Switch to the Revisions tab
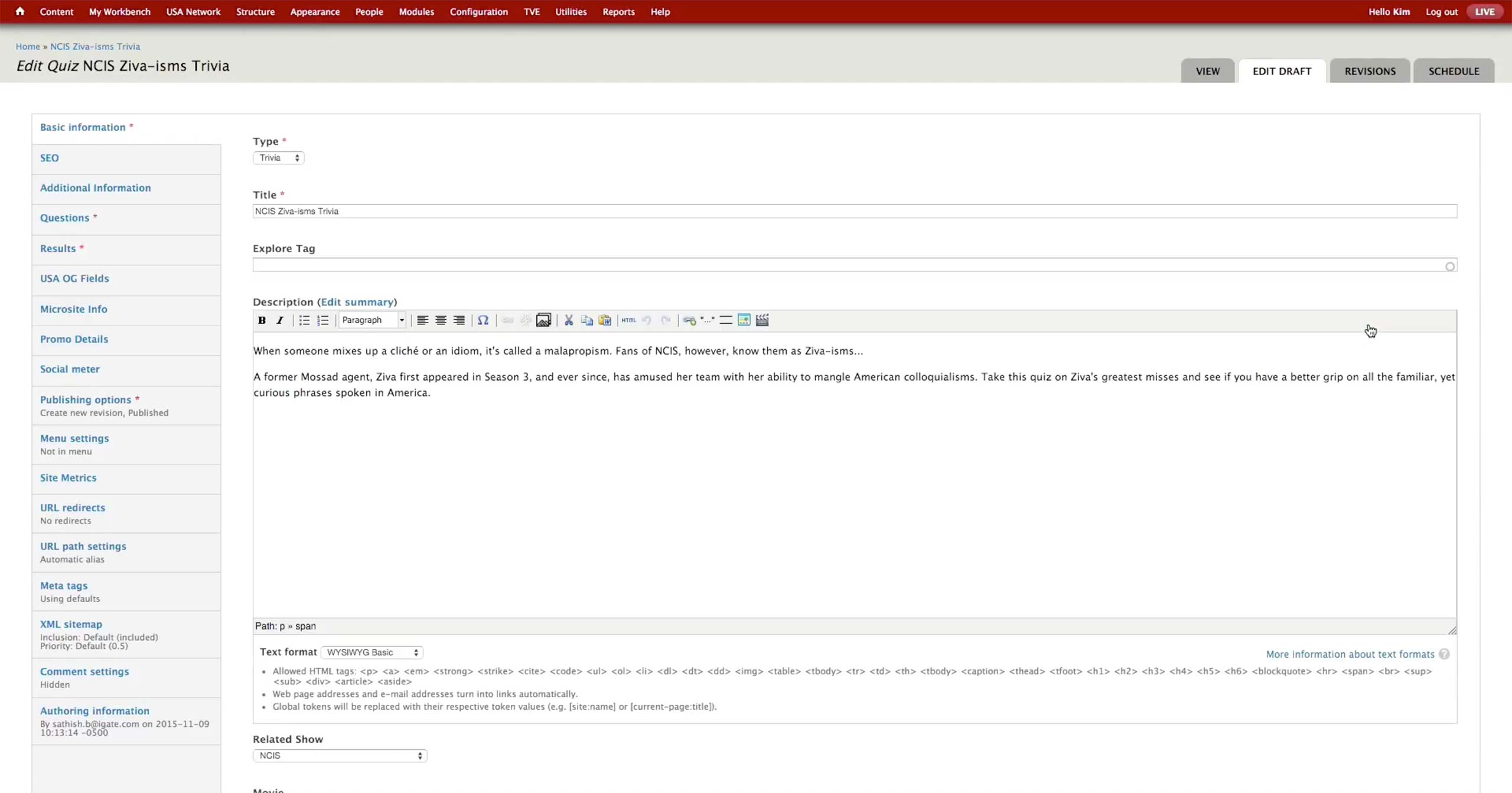This screenshot has width=1512, height=793. (1370, 71)
